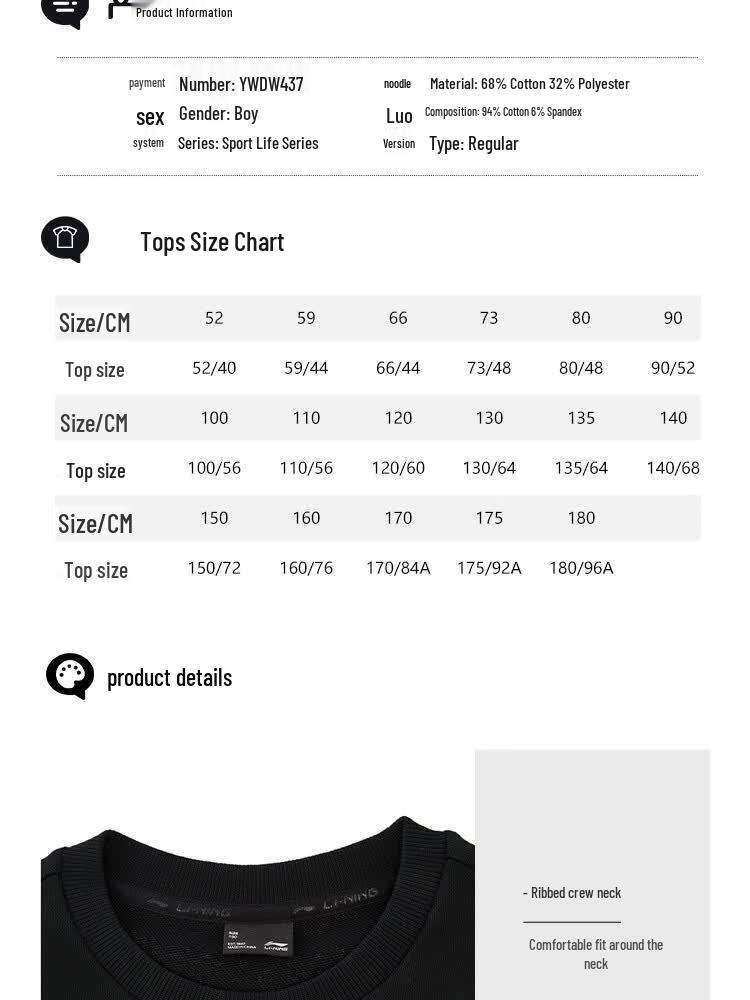Click the paint palette icon beside product details

pos(70,676)
